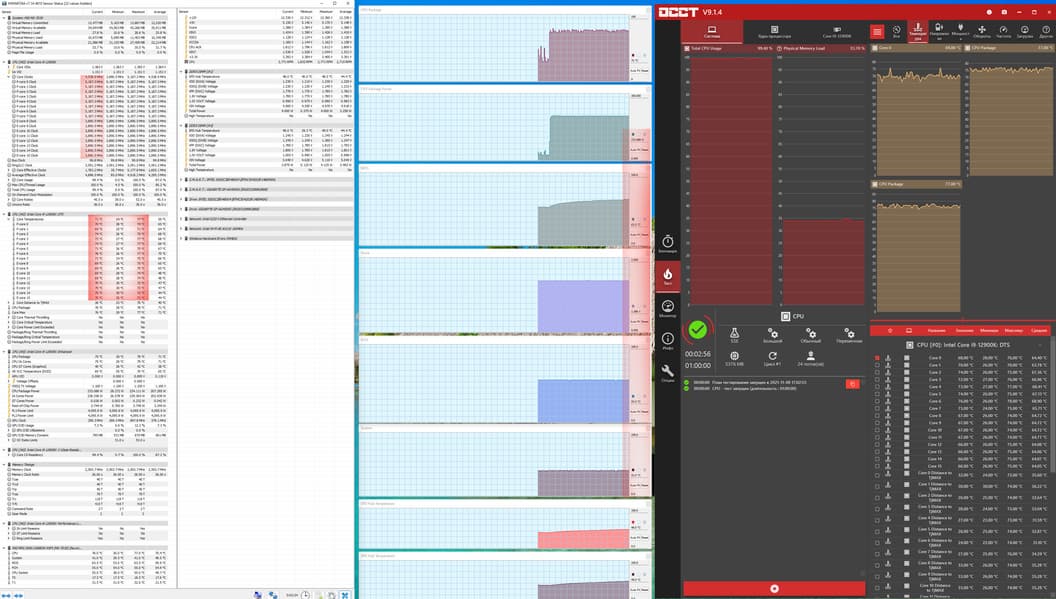Select the Other sensors filter icon
Image resolution: width=1056 pixels, height=599 pixels.
(x=1046, y=32)
